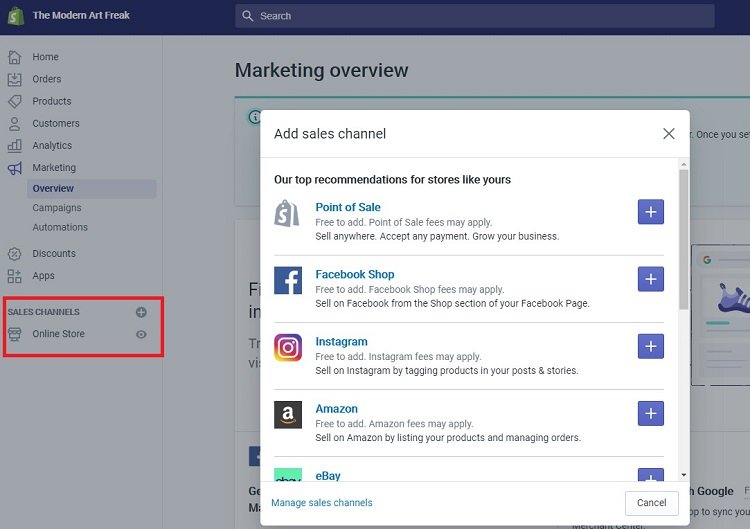This screenshot has width=750, height=529.
Task: Click the Analytics bar chart icon
Action: [x=15, y=145]
